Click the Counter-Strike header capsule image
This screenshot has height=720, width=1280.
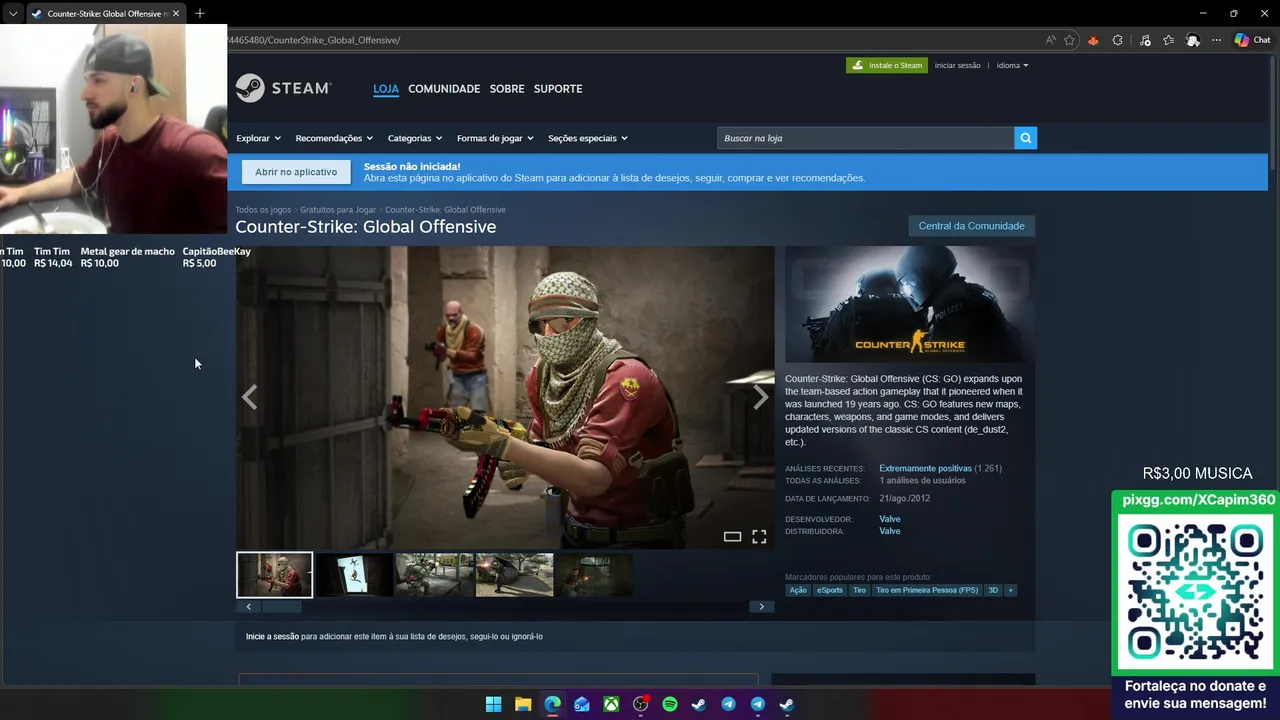[x=910, y=304]
